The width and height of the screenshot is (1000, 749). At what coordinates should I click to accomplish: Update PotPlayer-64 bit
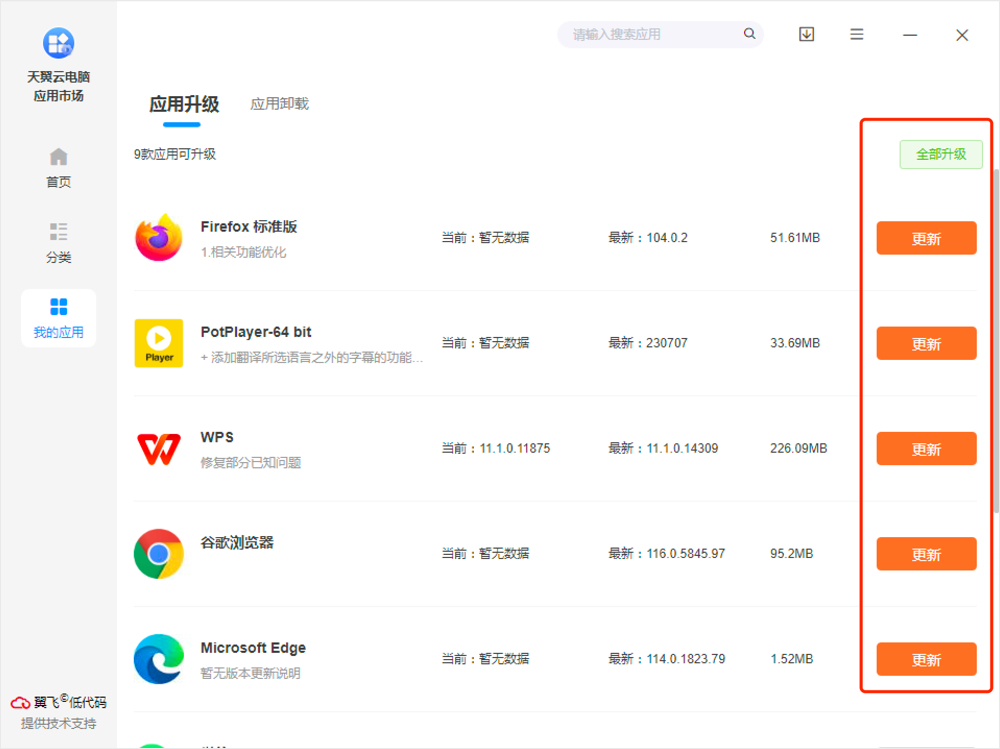[x=926, y=343]
